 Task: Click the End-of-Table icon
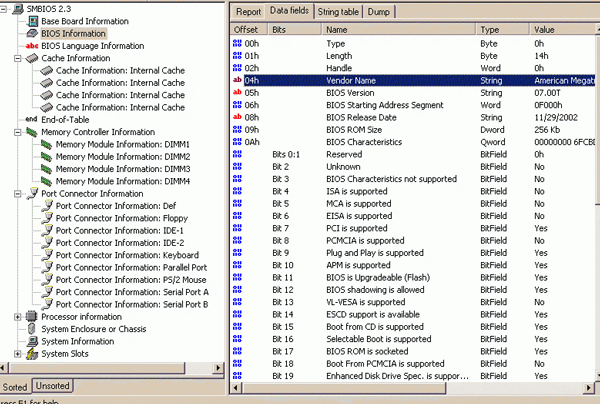(x=31, y=119)
